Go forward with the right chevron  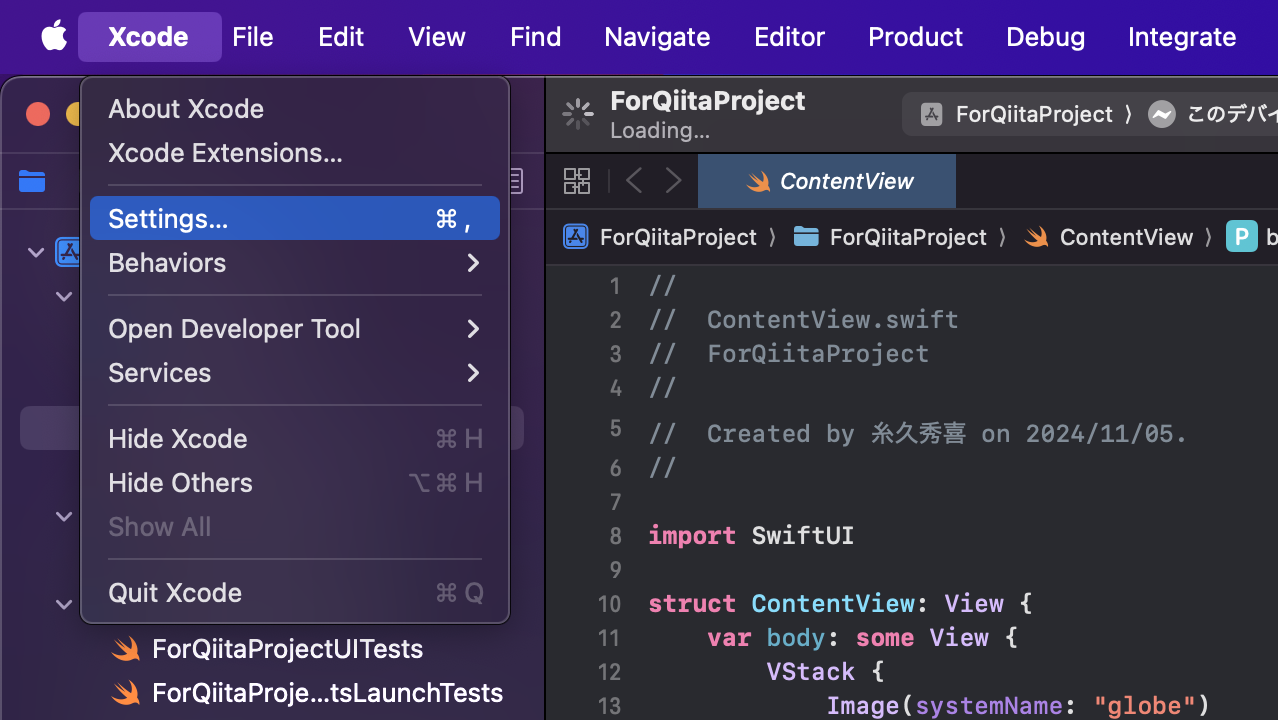(x=673, y=181)
